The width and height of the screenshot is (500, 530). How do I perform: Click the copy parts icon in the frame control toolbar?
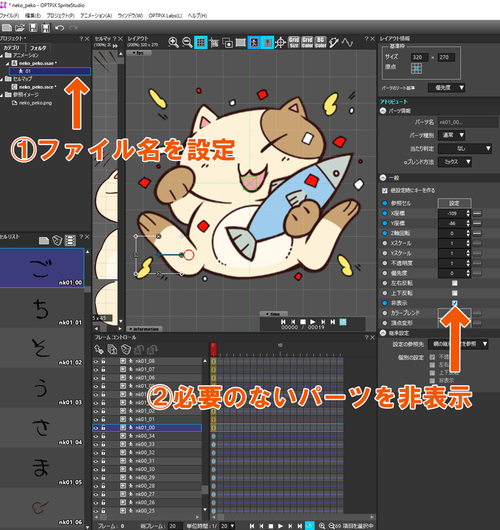pos(112,349)
